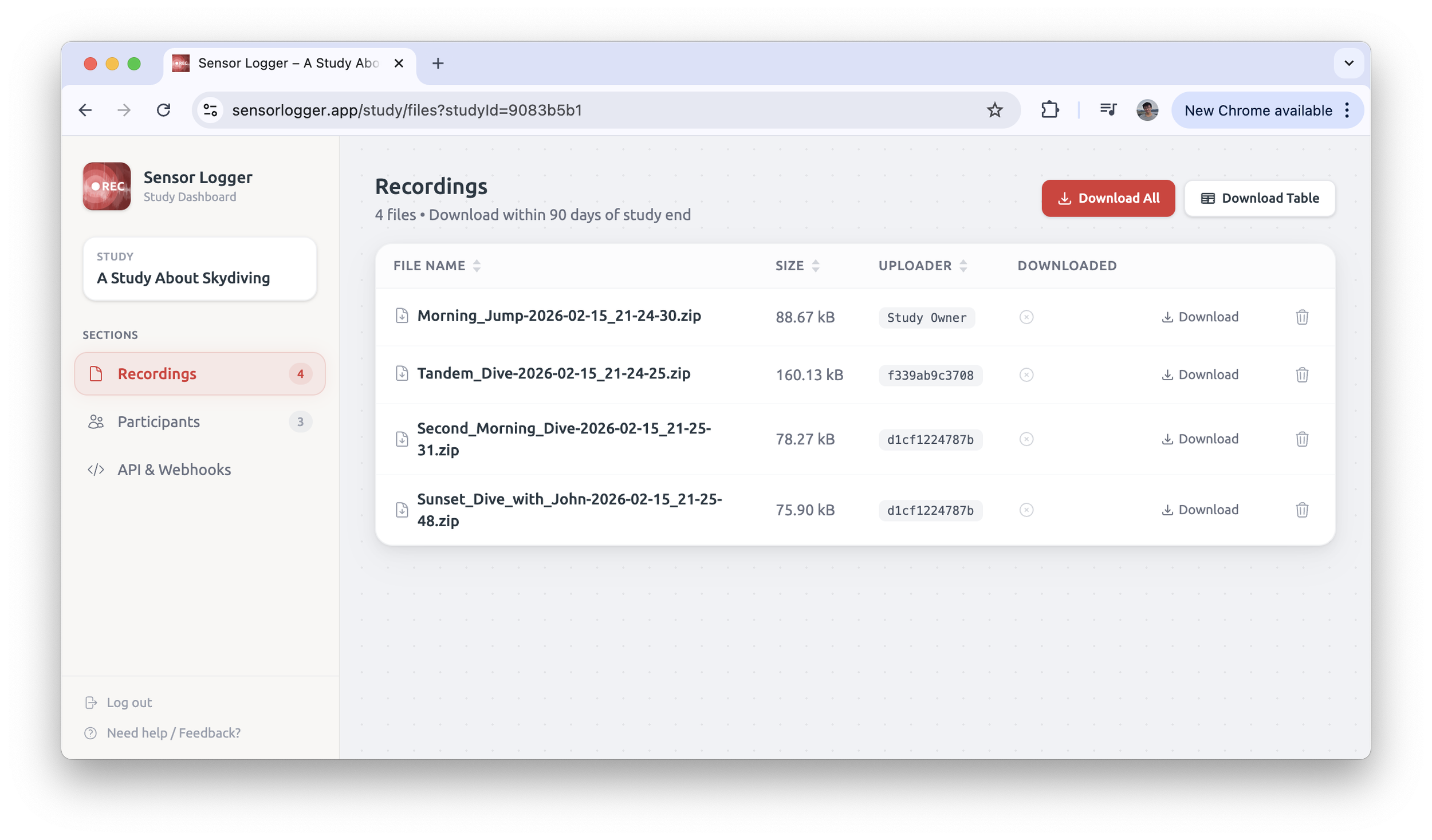The image size is (1432, 840).
Task: Download the Tandem_Dive zip file
Action: pos(1199,375)
